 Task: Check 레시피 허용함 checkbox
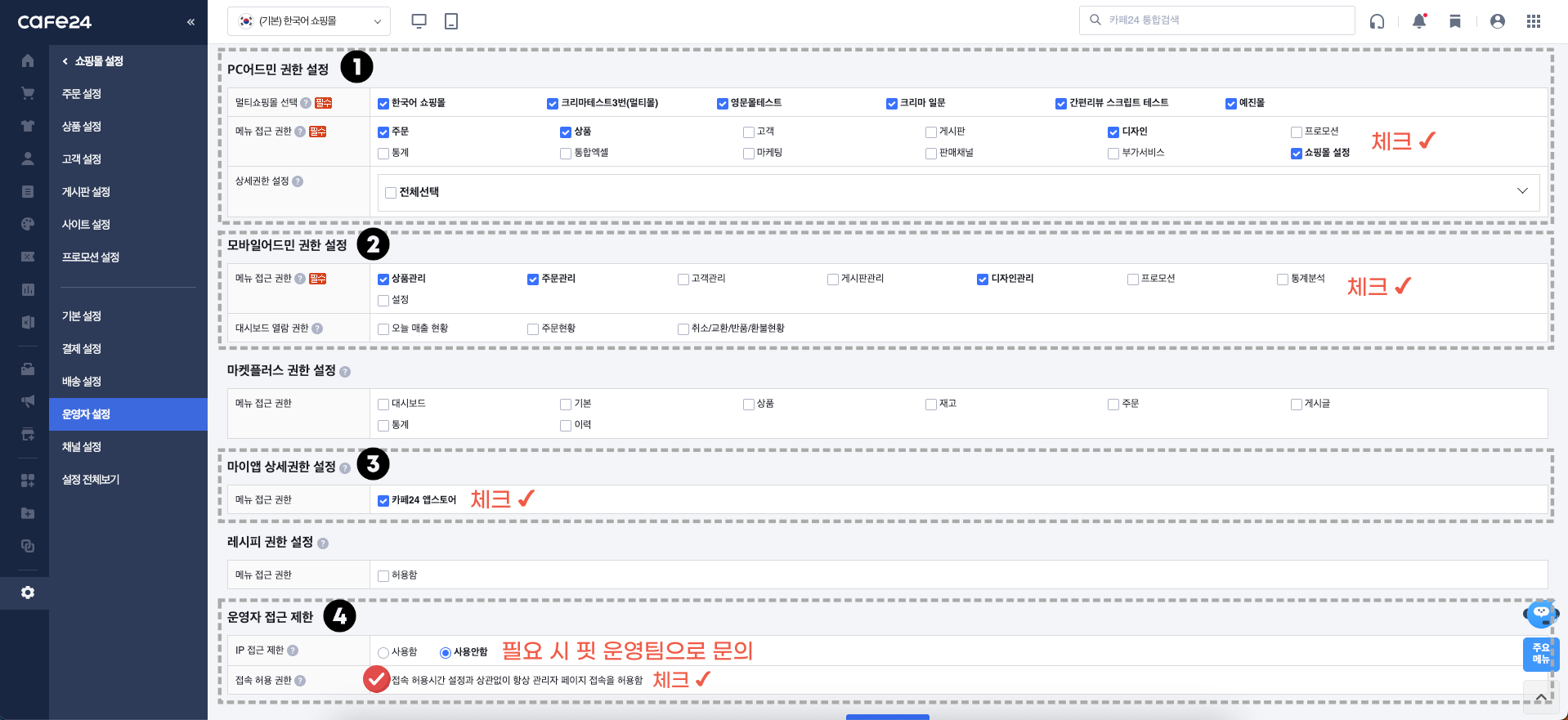coord(383,576)
